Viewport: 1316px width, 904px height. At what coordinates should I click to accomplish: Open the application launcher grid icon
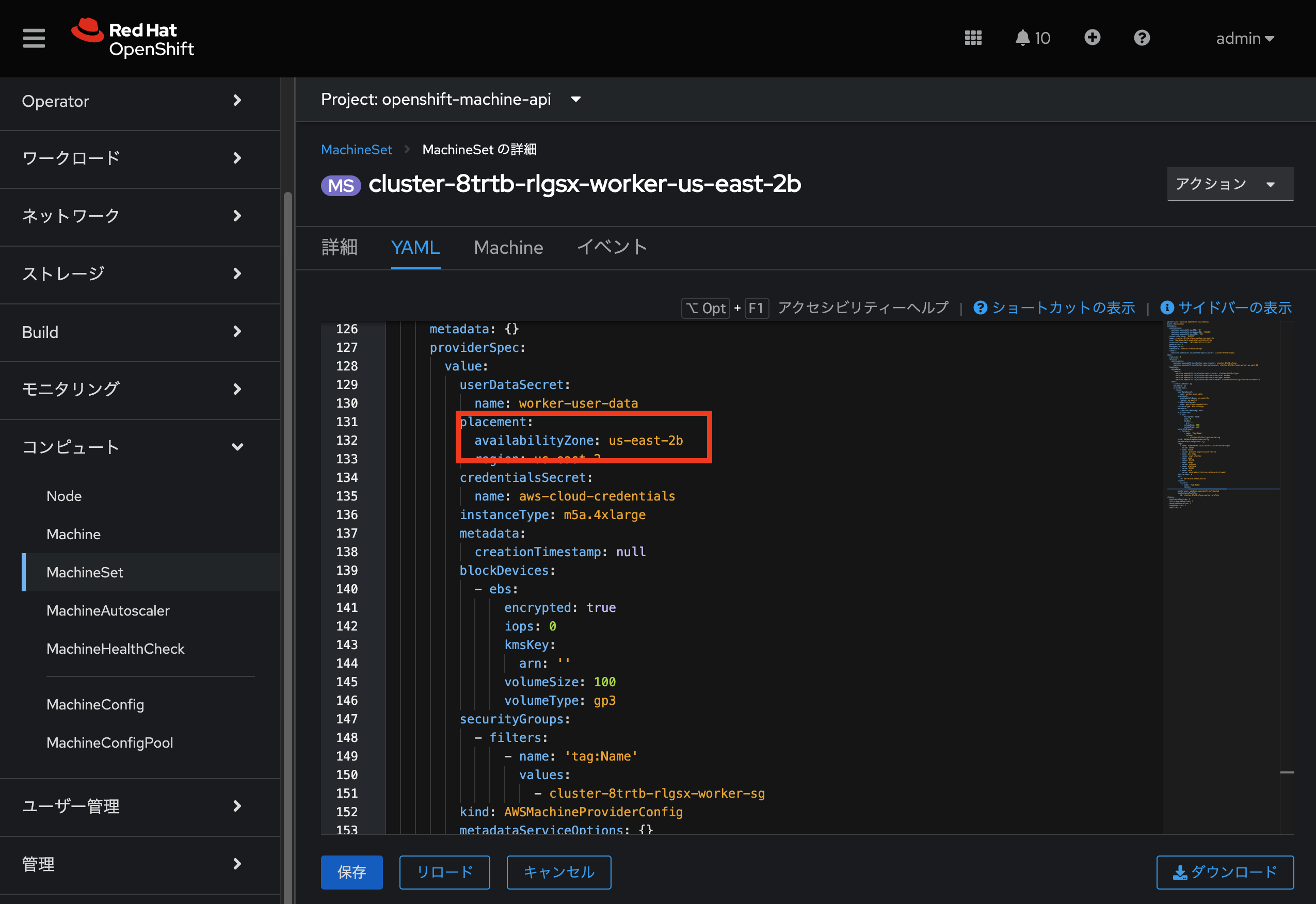pyautogui.click(x=973, y=38)
